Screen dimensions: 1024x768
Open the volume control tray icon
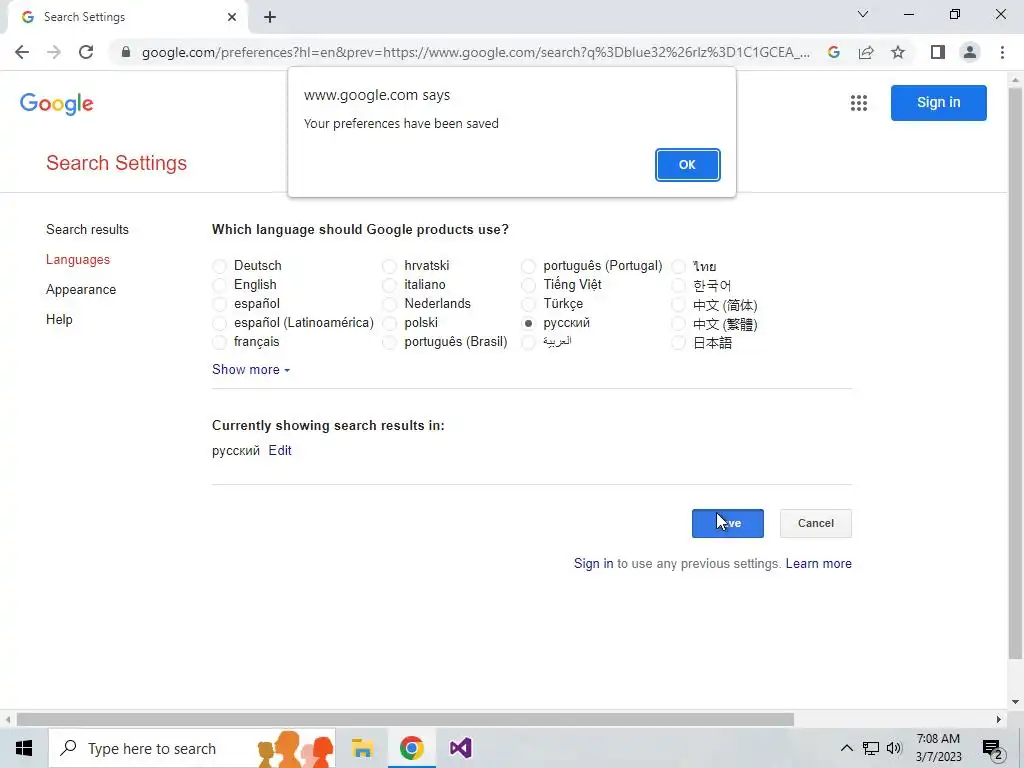894,748
